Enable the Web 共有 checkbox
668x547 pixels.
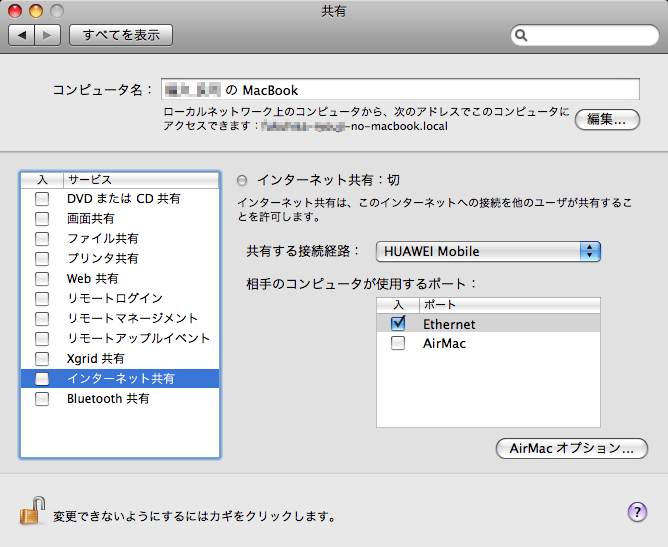(42, 279)
